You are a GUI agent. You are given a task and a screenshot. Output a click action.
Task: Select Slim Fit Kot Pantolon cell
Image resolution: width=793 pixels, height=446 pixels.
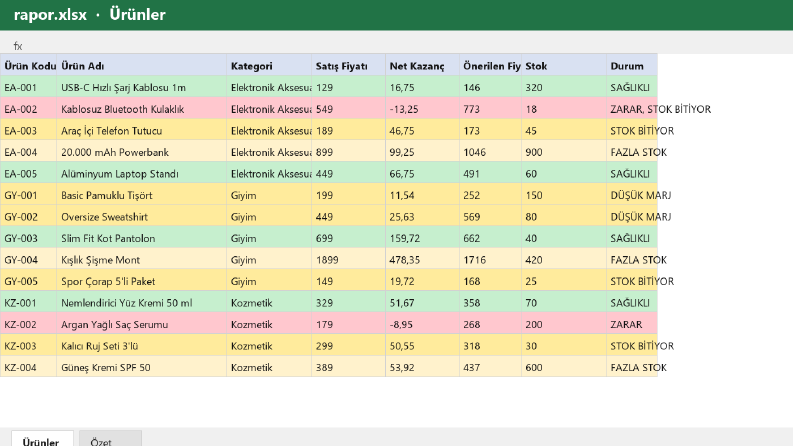tap(142, 238)
